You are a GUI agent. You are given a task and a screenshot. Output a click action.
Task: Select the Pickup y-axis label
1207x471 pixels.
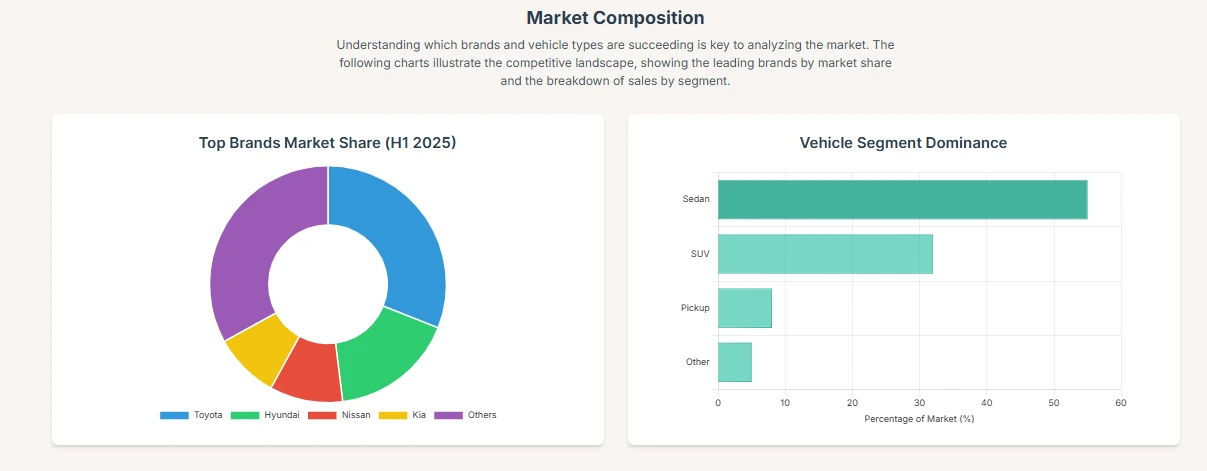click(695, 308)
